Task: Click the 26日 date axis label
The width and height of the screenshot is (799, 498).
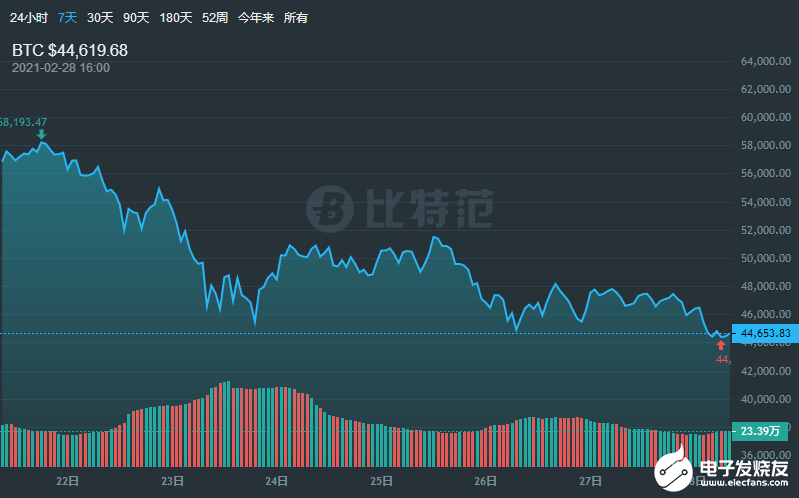Action: click(486, 481)
